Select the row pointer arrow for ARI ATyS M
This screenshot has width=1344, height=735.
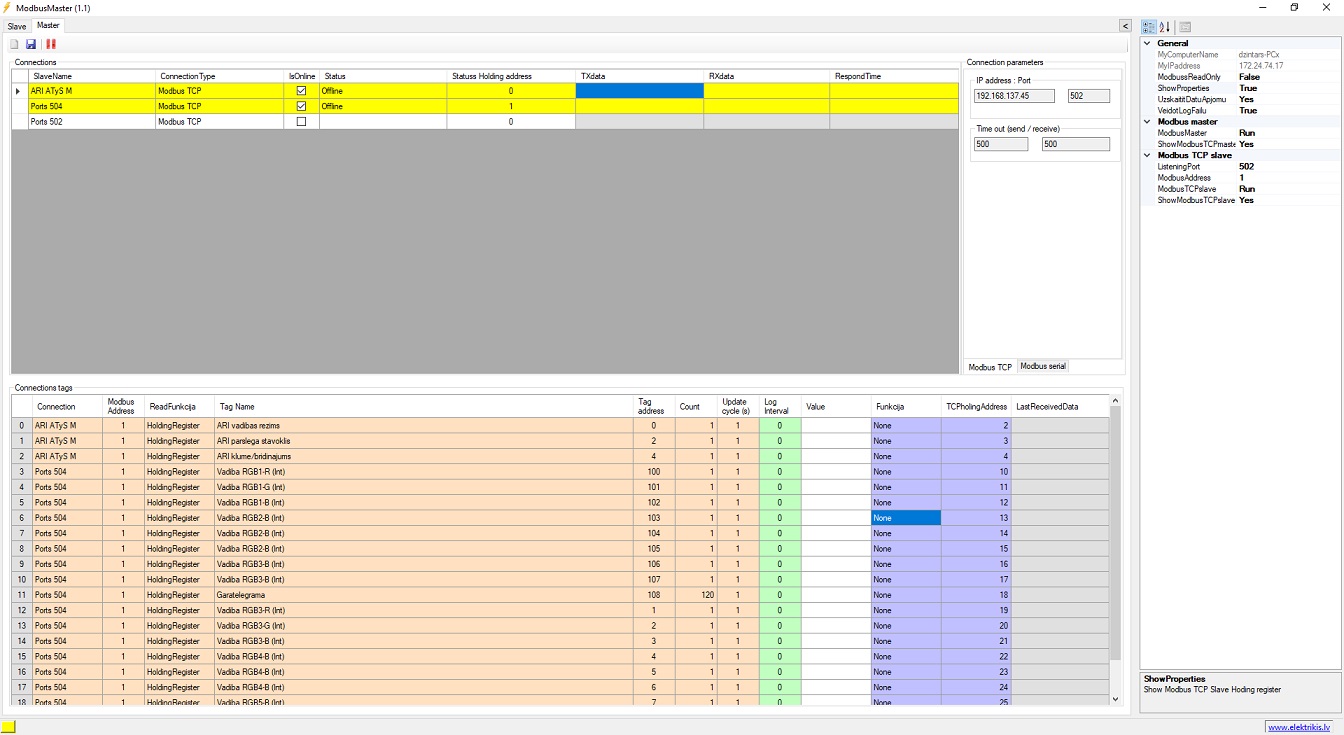(17, 91)
